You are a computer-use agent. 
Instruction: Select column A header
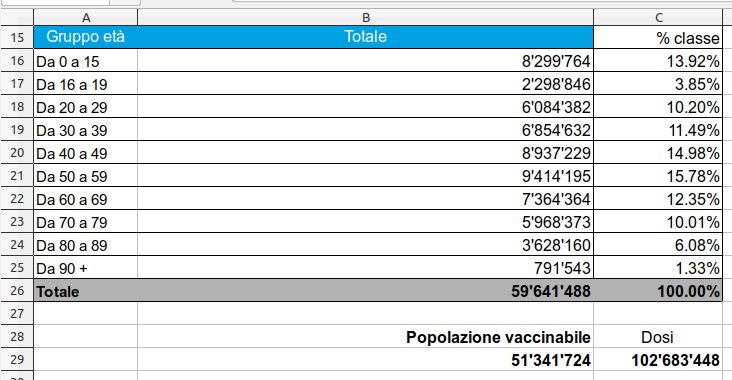coord(85,18)
